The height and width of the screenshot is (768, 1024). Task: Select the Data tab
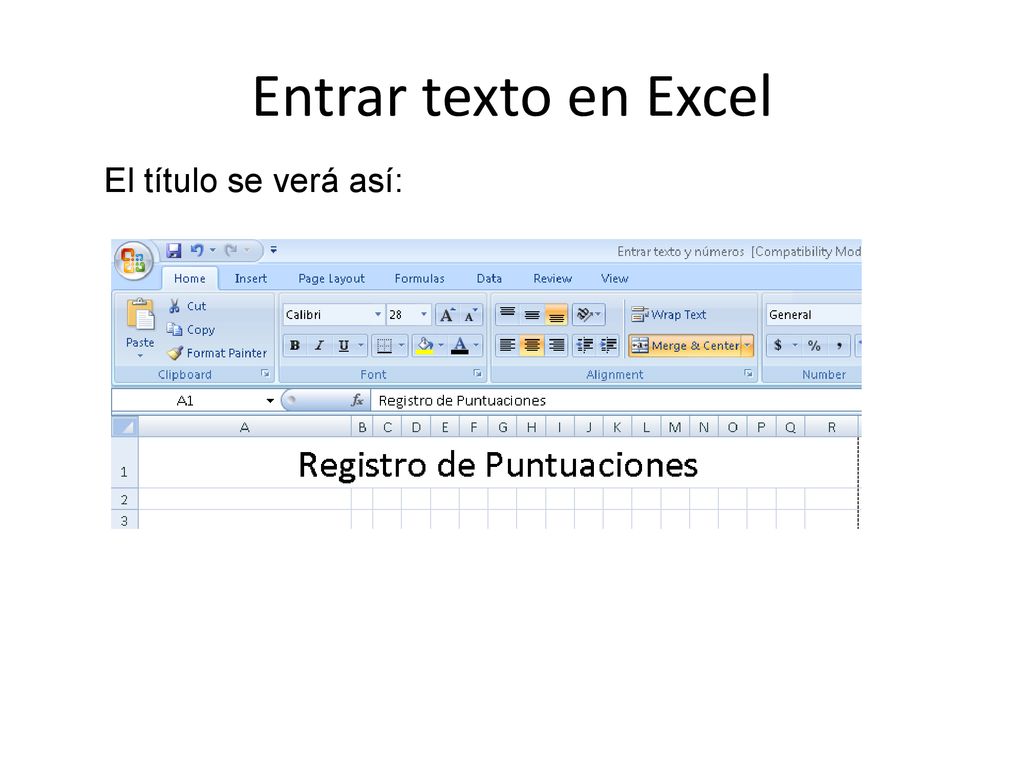pyautogui.click(x=489, y=278)
